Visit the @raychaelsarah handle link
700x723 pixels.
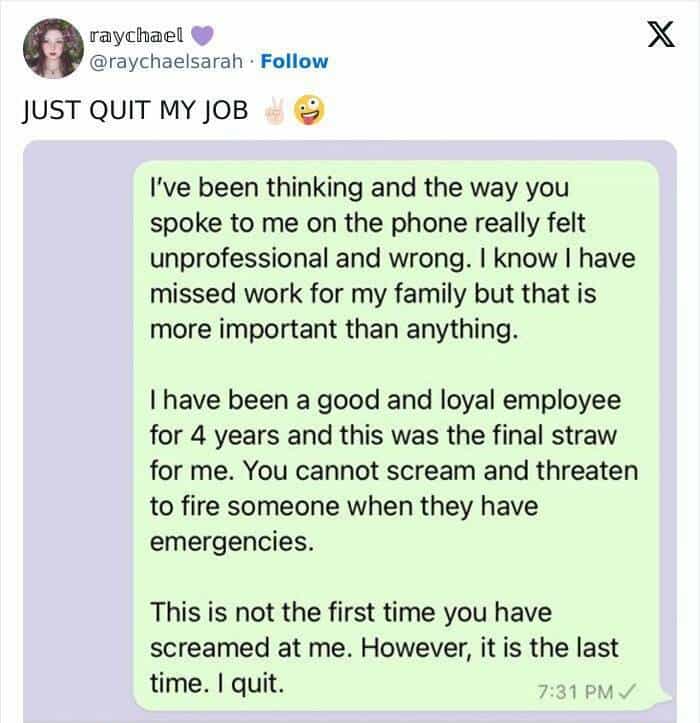pos(167,61)
